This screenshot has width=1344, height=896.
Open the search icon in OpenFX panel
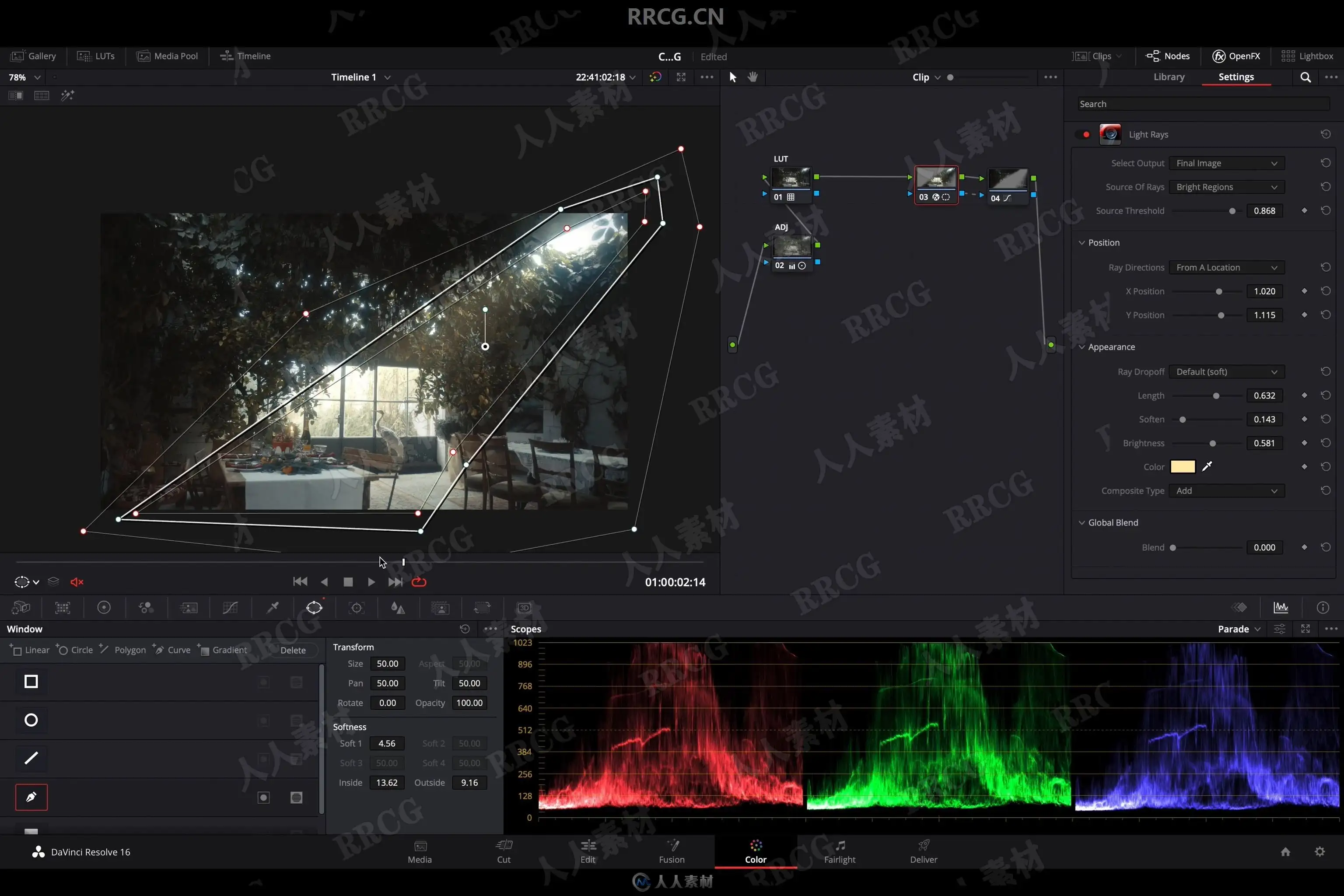[1305, 77]
